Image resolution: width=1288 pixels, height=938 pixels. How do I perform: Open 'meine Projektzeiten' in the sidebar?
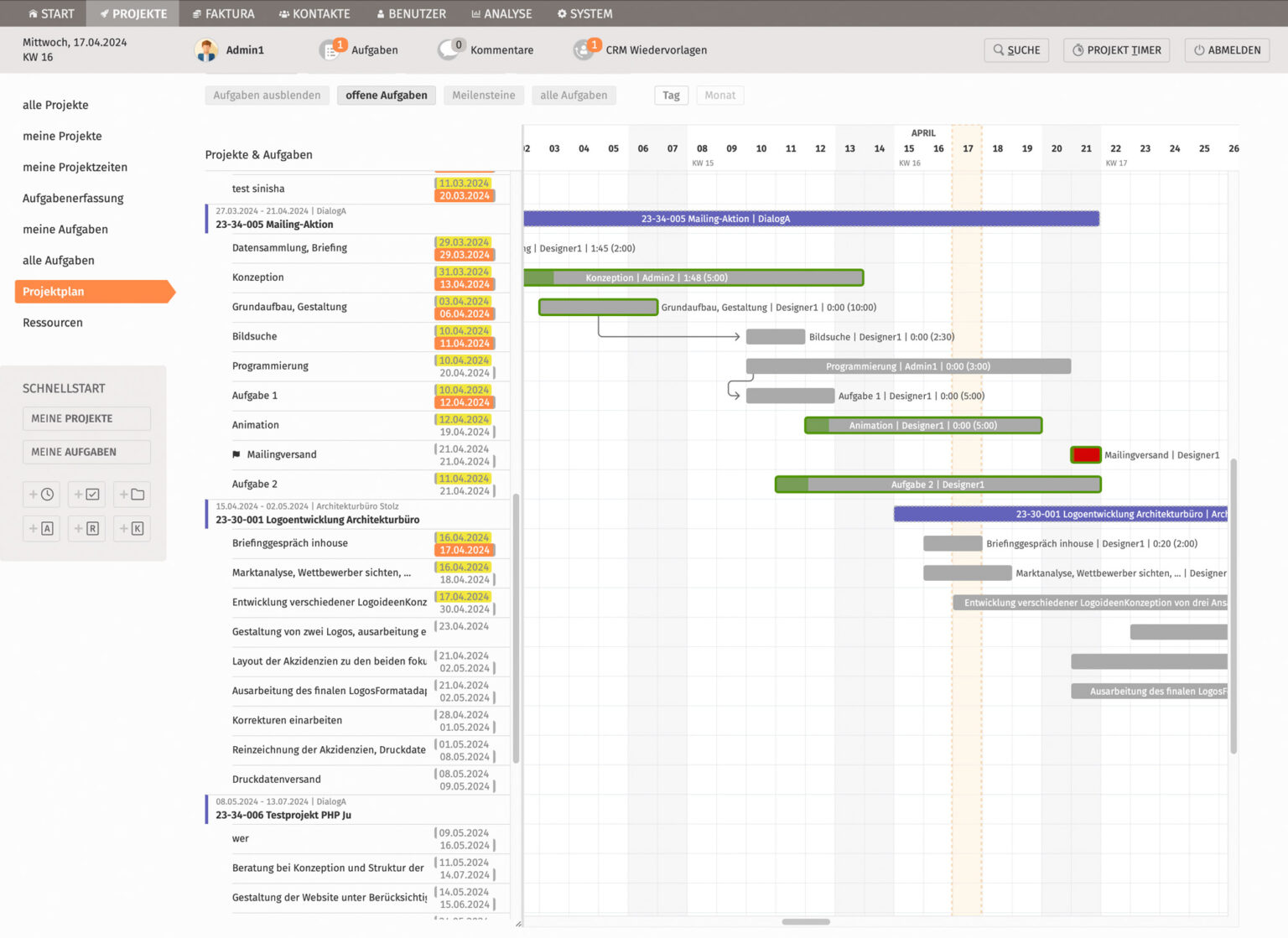(75, 167)
